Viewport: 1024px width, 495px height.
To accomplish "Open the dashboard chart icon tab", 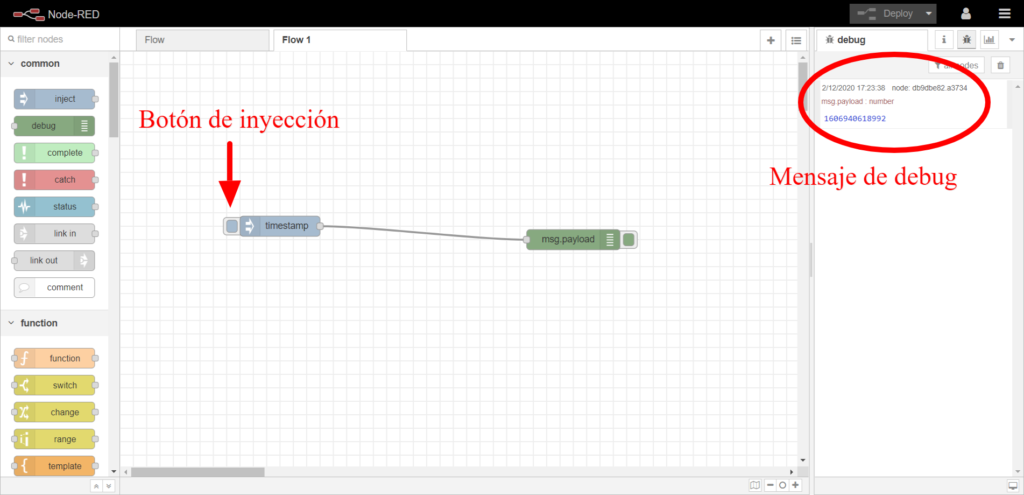I will coord(989,40).
